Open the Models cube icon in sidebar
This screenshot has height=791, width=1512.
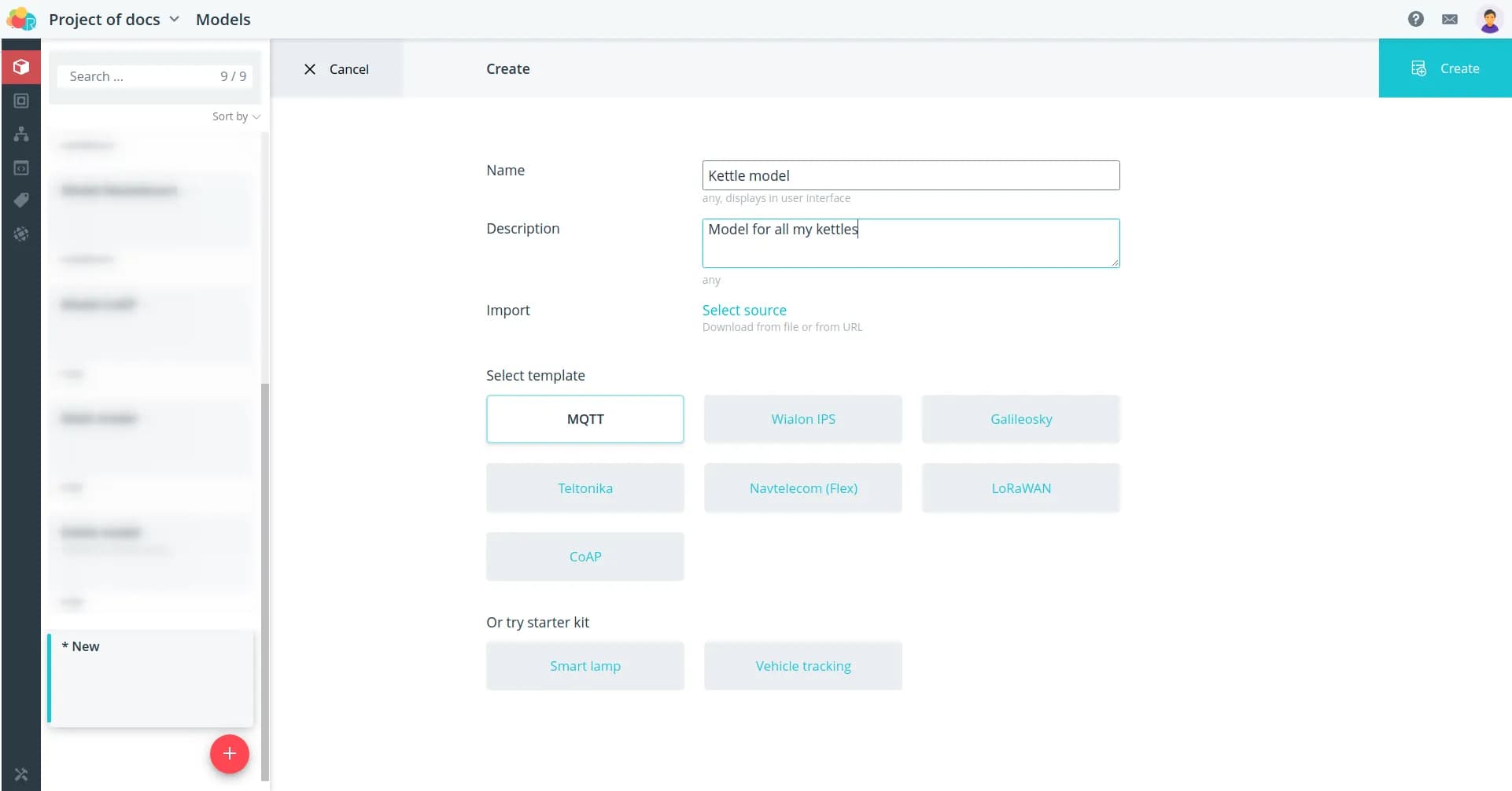21,67
